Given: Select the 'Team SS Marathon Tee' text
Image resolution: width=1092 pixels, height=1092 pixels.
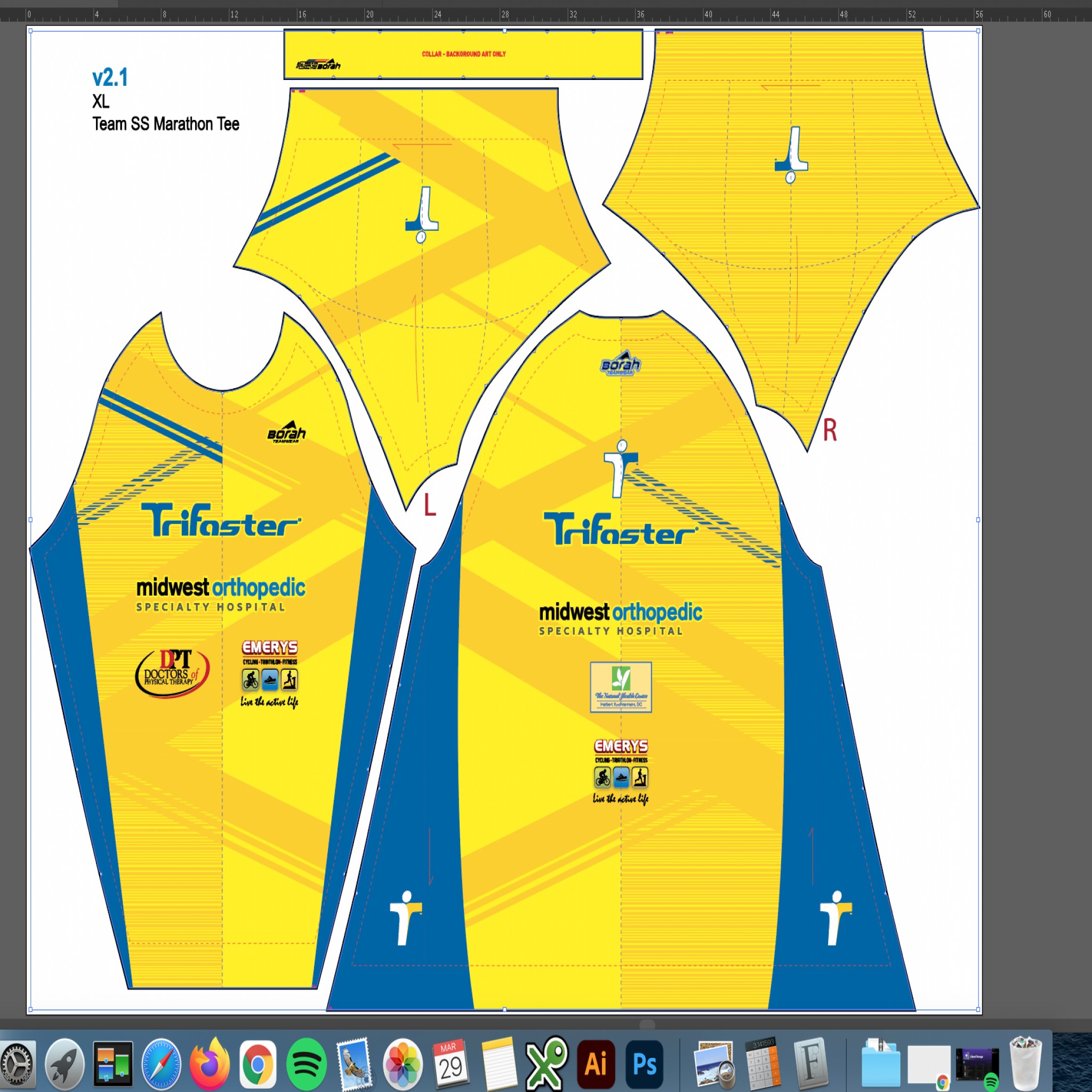Looking at the screenshot, I should tap(166, 124).
